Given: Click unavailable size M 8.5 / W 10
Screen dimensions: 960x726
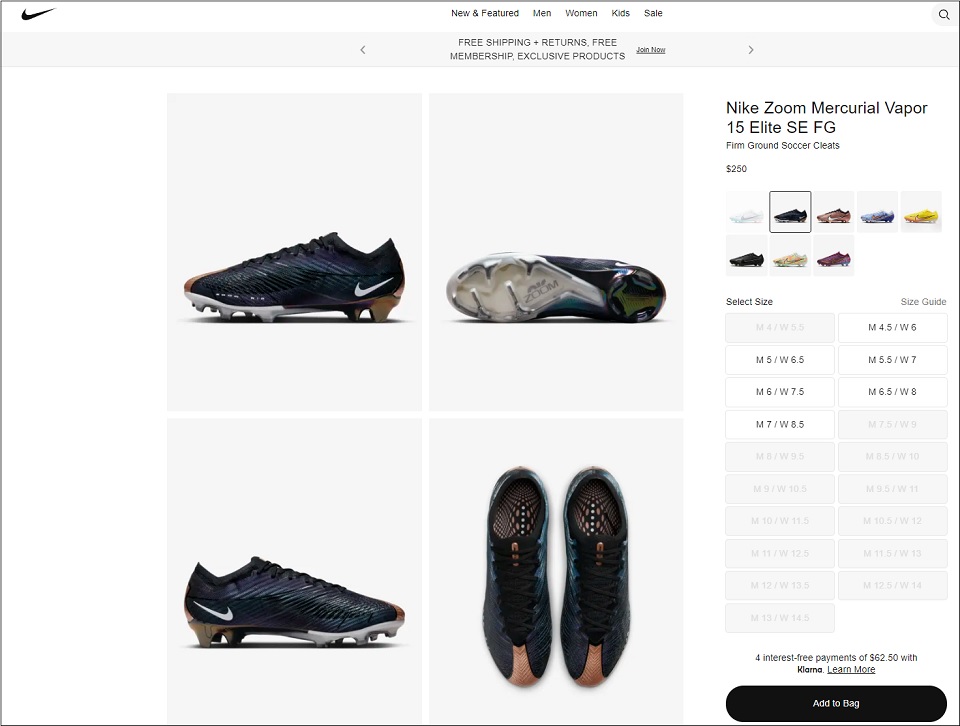Looking at the screenshot, I should point(893,457).
